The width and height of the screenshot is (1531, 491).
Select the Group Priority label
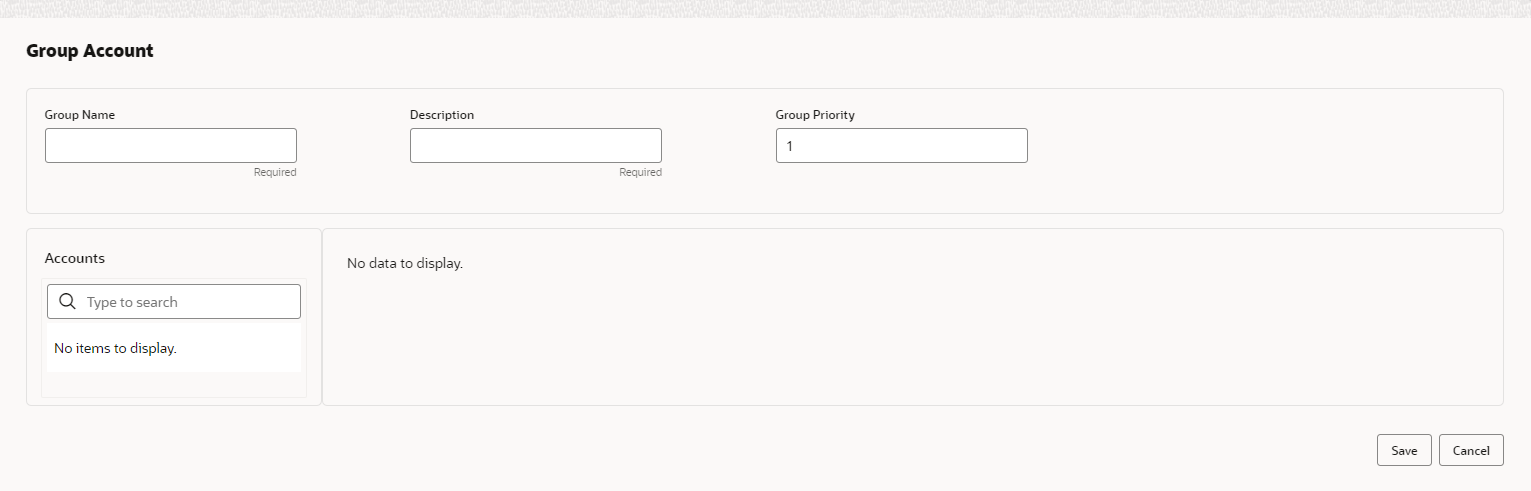(815, 115)
